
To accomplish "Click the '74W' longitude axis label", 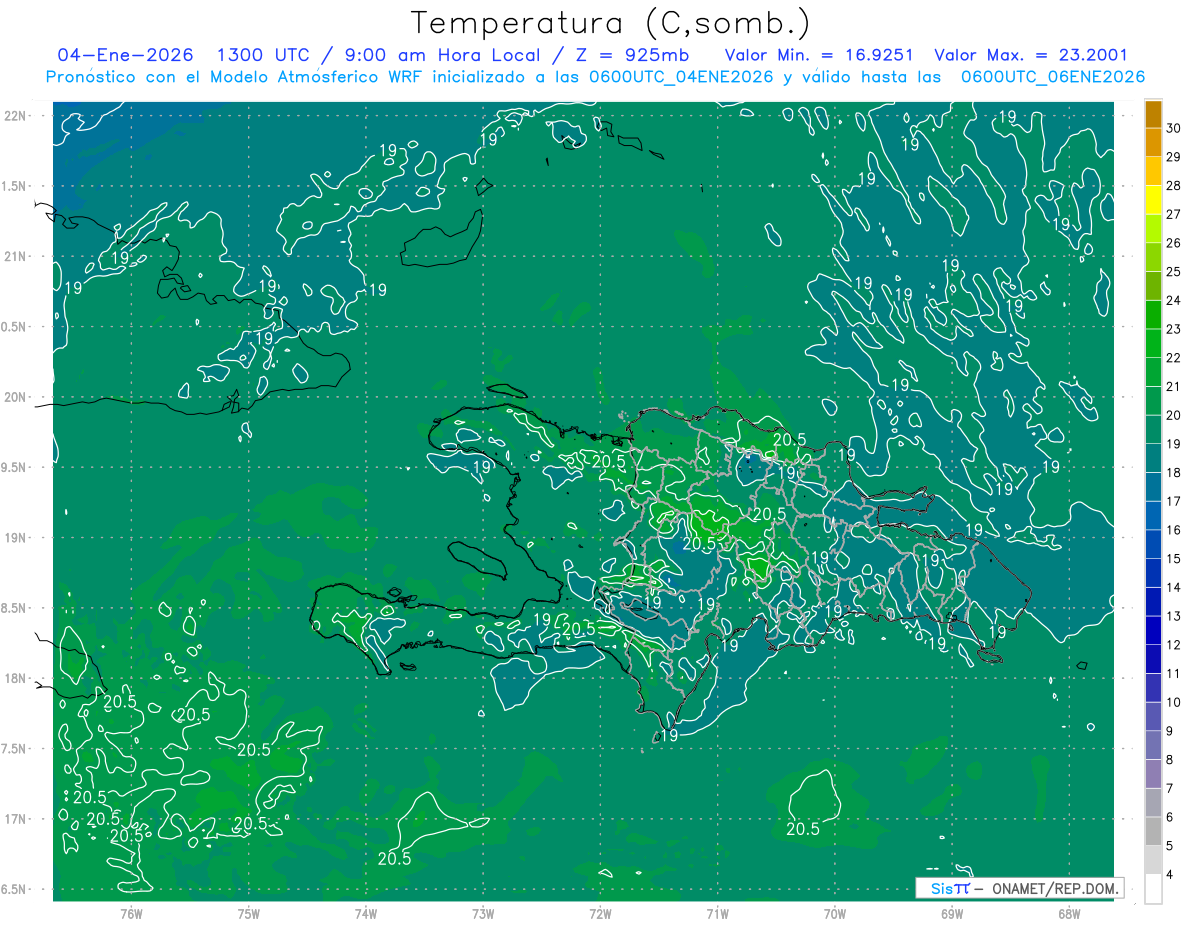I will pos(366,914).
